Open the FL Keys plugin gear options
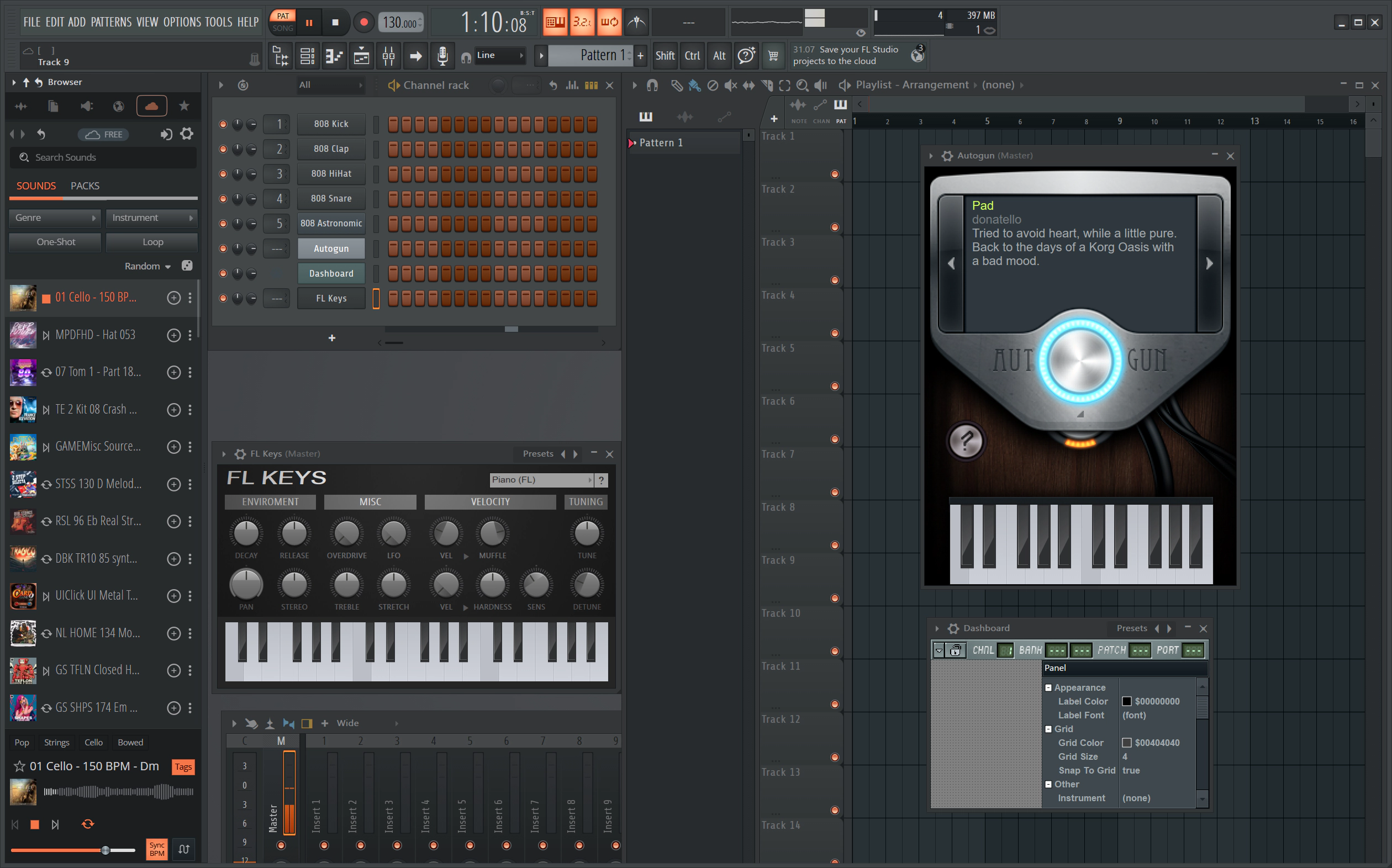This screenshot has height=868, width=1392. pos(240,454)
